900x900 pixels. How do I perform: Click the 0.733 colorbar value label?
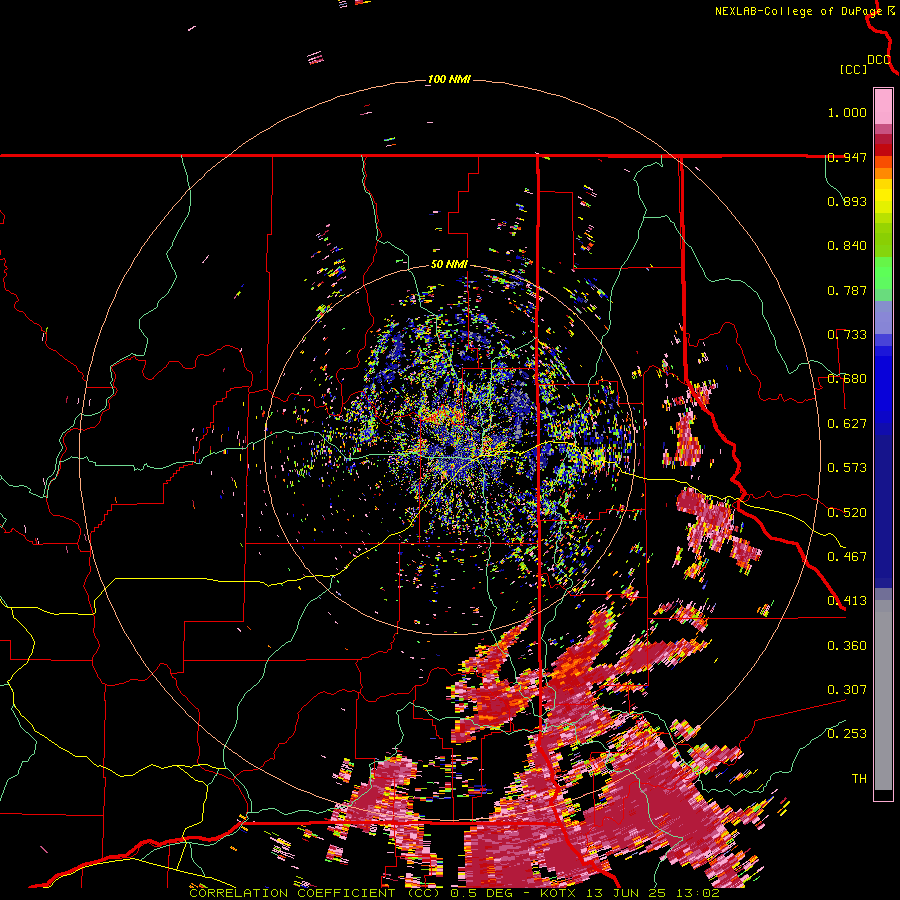tap(847, 335)
